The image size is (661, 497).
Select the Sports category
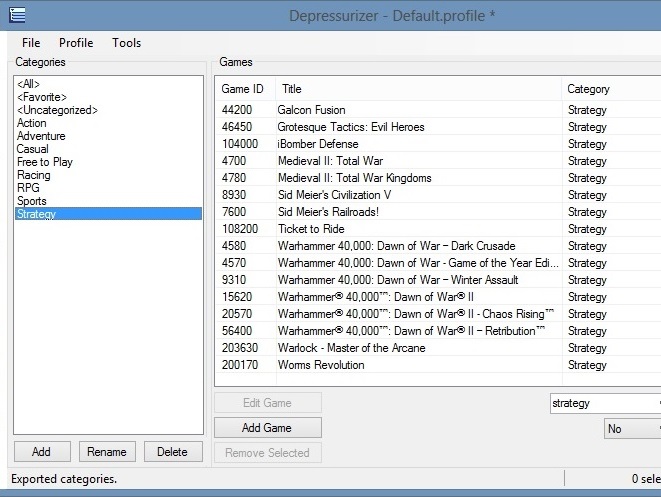pyautogui.click(x=108, y=201)
